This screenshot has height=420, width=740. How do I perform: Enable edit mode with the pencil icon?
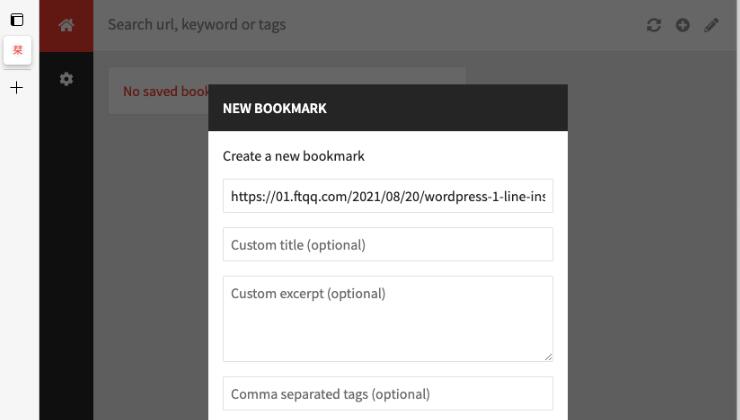[x=711, y=25]
